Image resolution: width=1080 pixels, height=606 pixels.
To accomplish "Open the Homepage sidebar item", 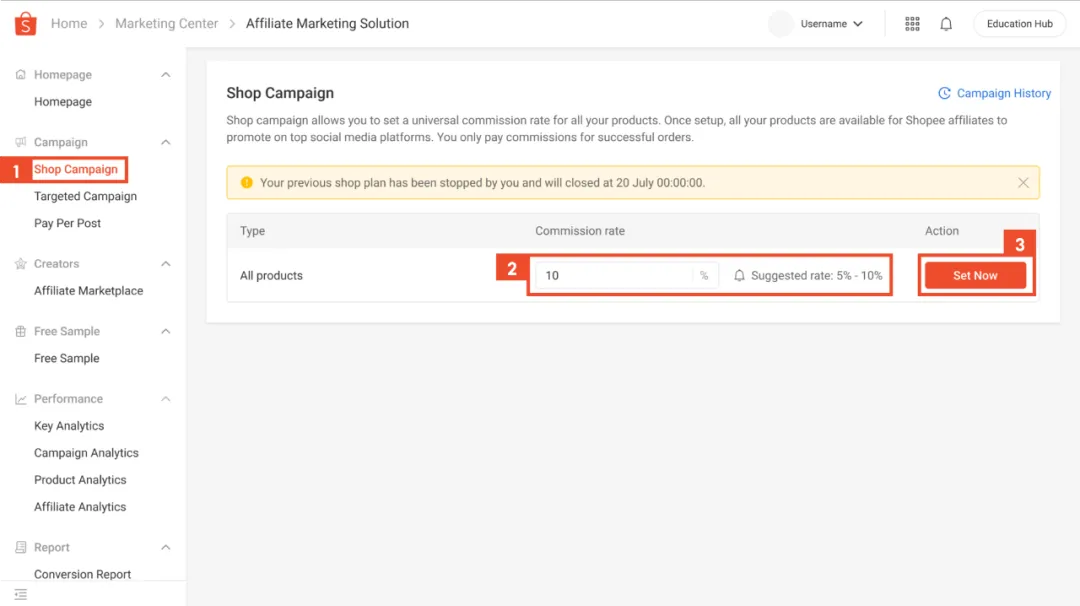I will [x=63, y=102].
